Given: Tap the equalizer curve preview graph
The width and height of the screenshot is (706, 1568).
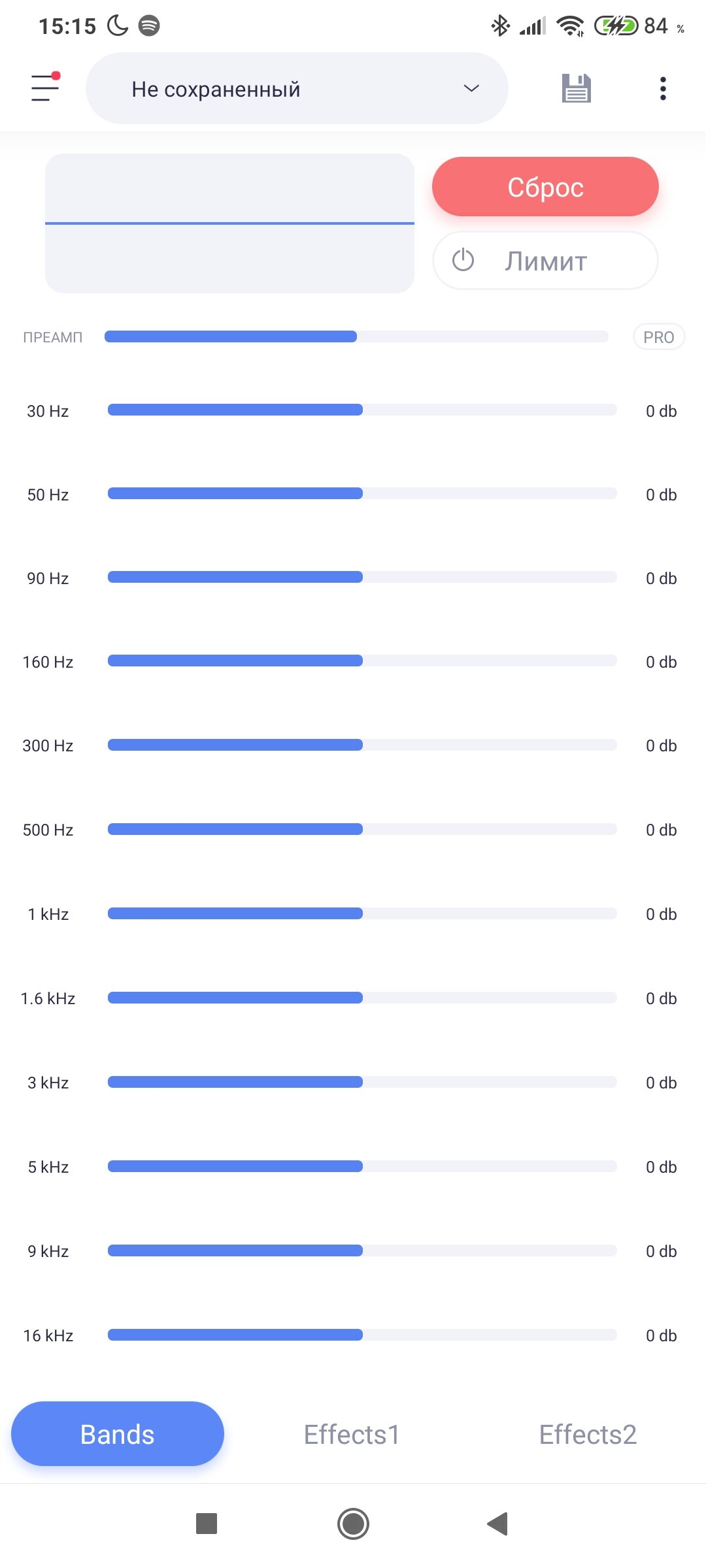Looking at the screenshot, I should coord(229,223).
